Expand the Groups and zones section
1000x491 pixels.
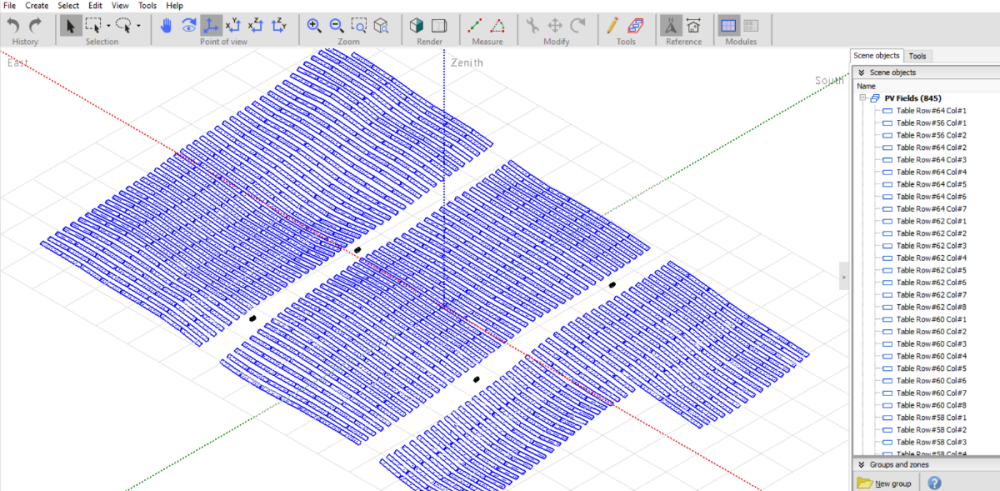(861, 465)
